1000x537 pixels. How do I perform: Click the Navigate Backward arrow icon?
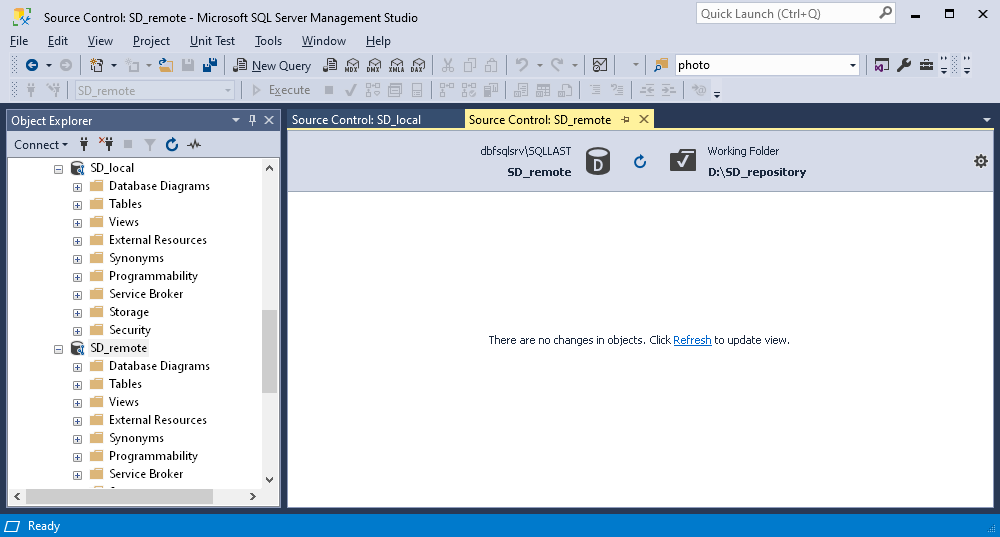tap(31, 65)
